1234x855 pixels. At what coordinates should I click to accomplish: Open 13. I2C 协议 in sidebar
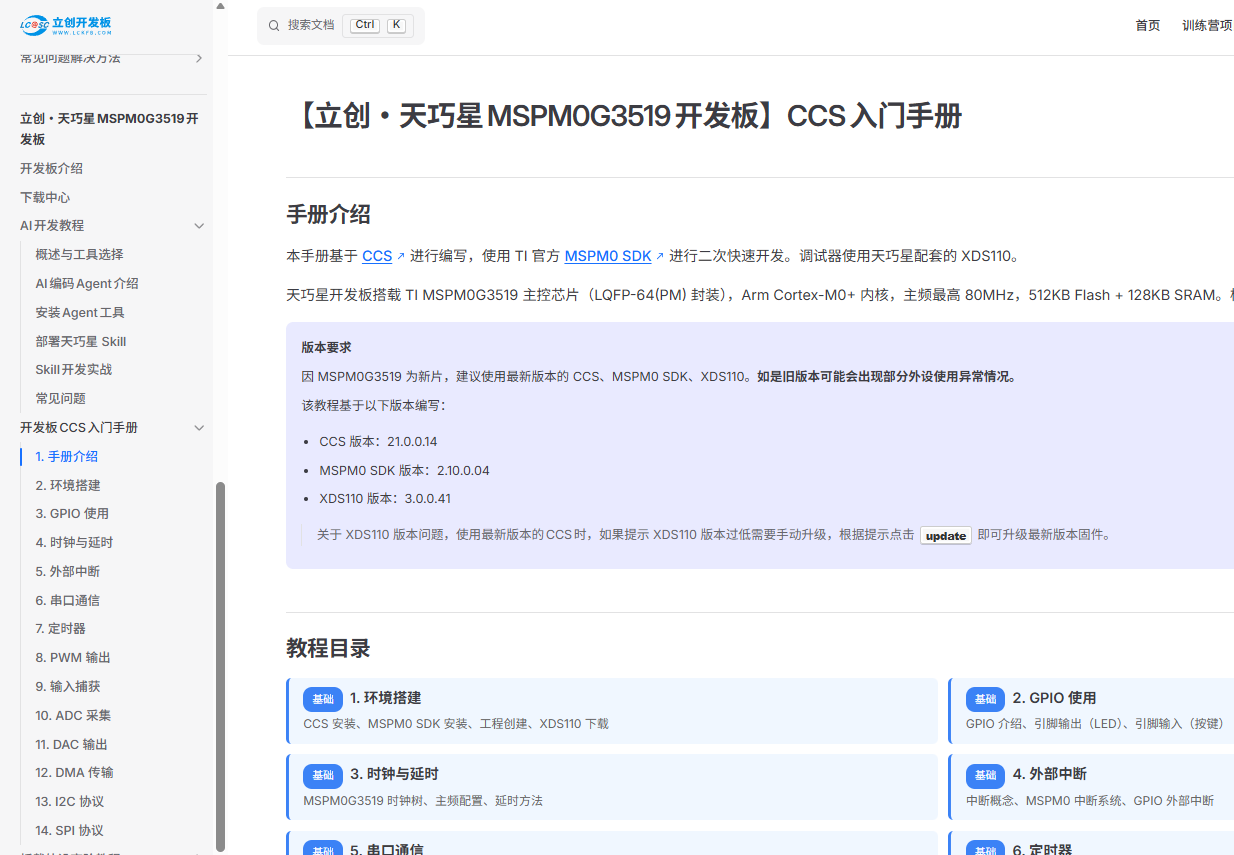click(70, 802)
